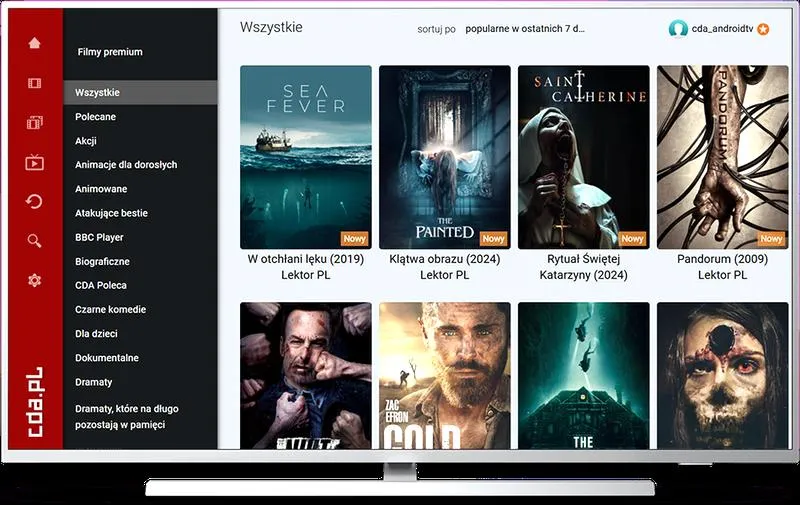Open the Pandorum movie poster
This screenshot has width=800, height=505.
[x=722, y=157]
